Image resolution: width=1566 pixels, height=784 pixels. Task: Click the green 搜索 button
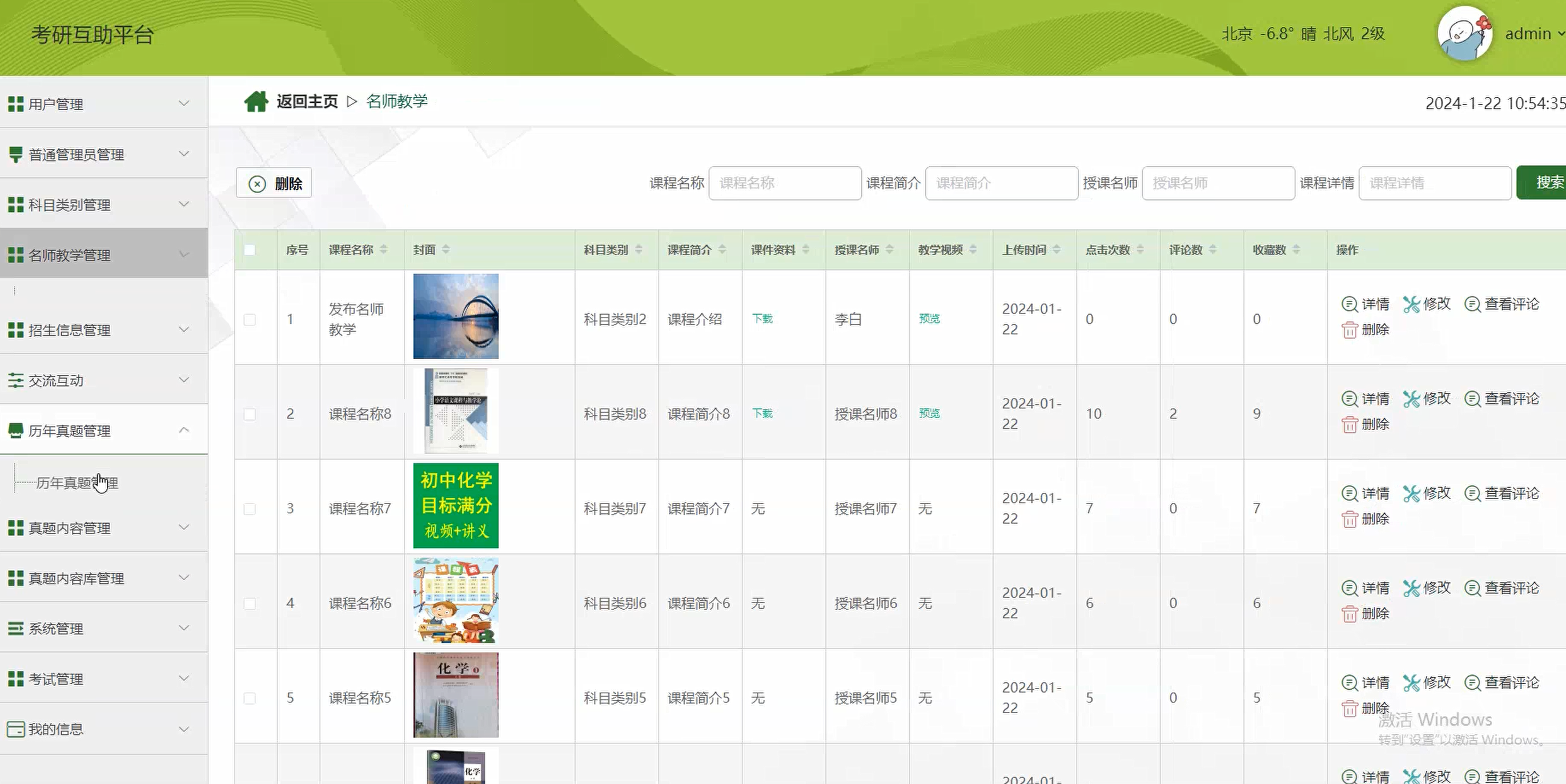pyautogui.click(x=1541, y=182)
